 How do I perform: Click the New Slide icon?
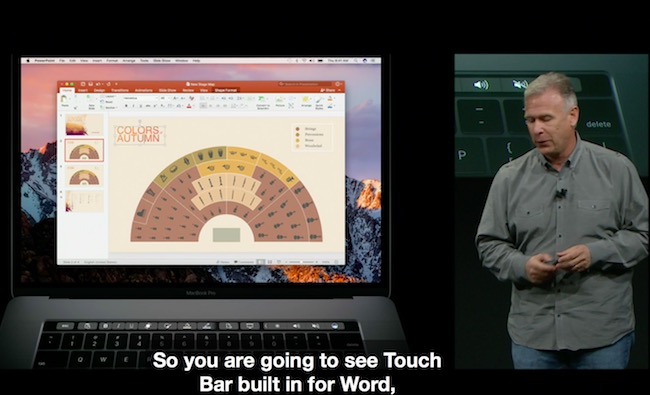(90, 102)
